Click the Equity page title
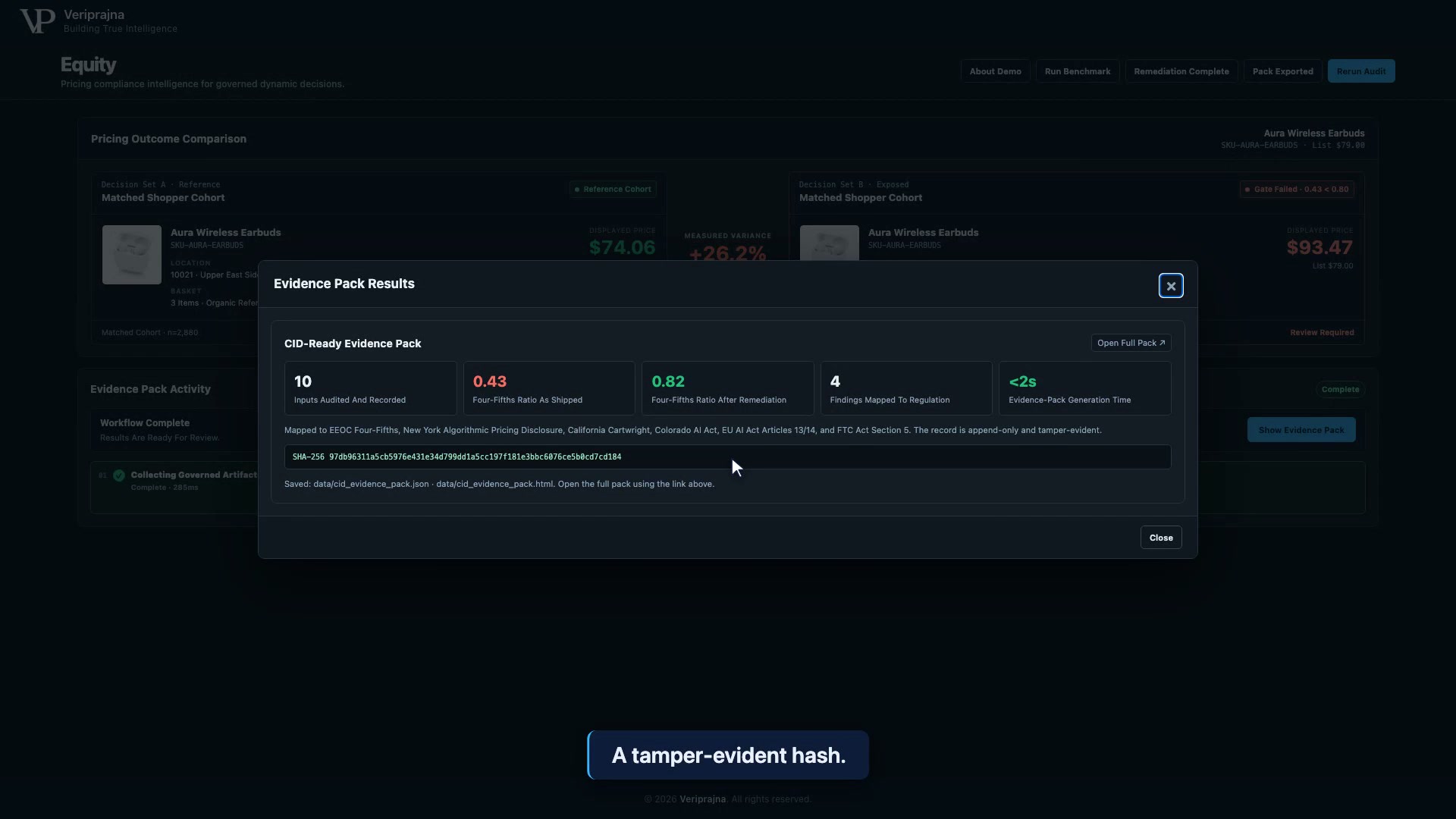Screen dimensions: 1456x819 coord(88,64)
